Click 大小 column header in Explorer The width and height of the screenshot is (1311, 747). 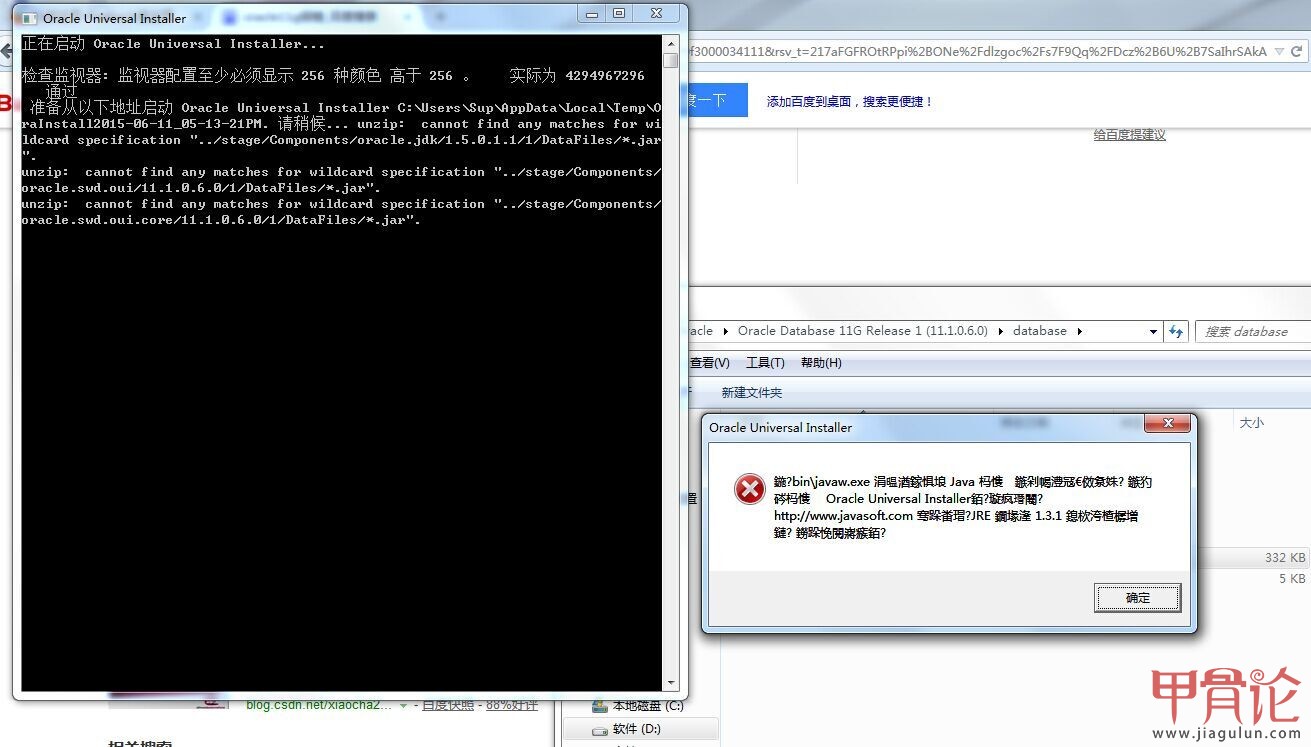1251,423
